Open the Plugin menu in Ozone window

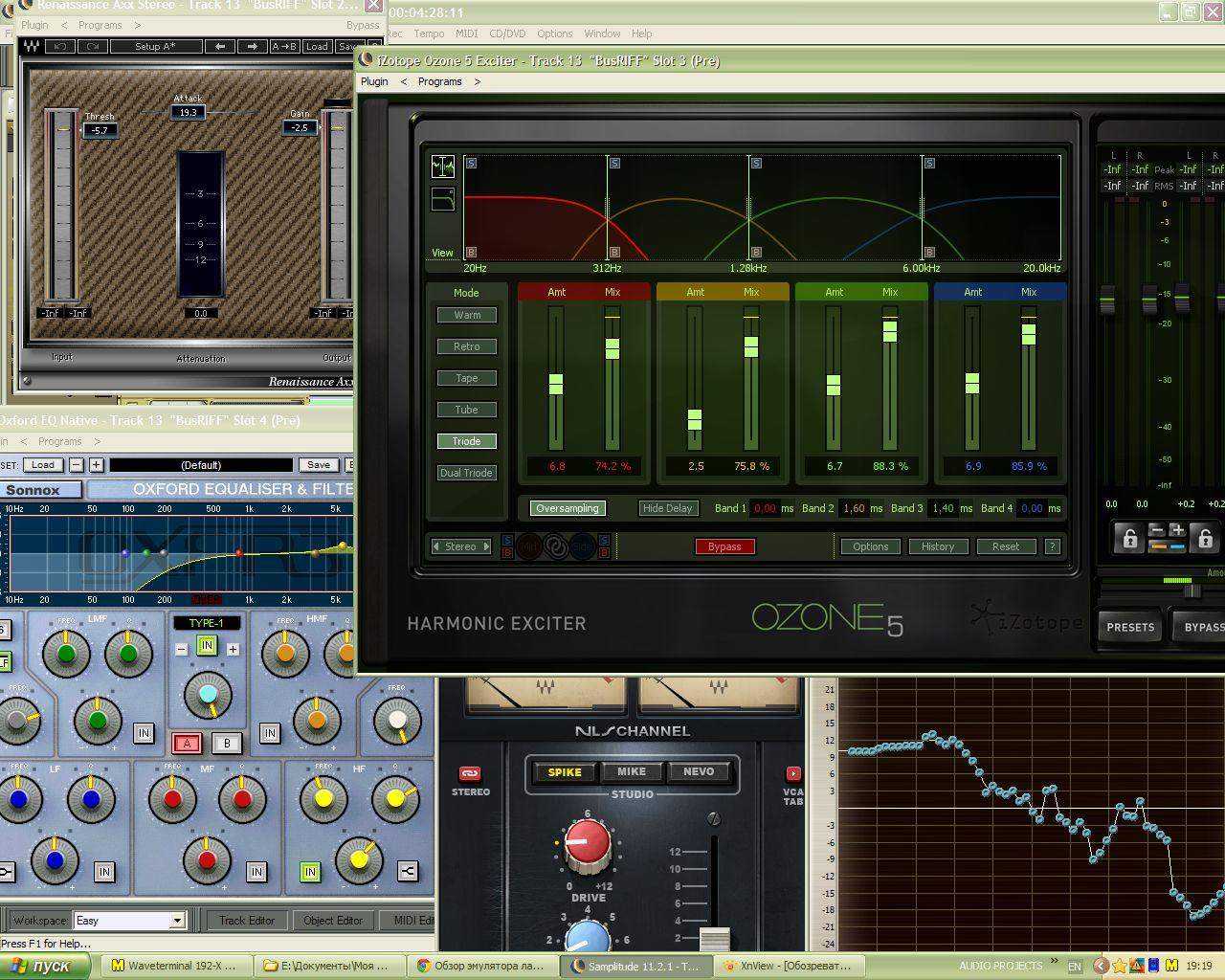pyautogui.click(x=374, y=81)
